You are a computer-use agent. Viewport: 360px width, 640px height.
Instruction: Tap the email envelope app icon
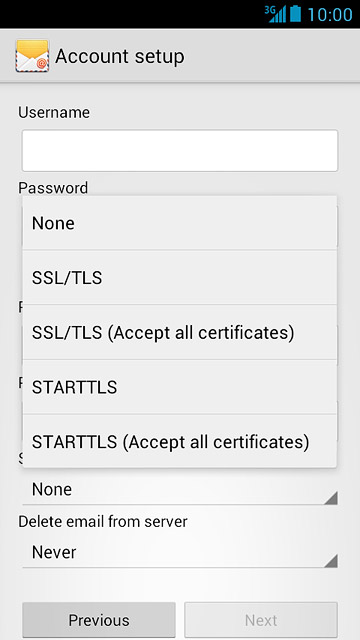(x=32, y=56)
